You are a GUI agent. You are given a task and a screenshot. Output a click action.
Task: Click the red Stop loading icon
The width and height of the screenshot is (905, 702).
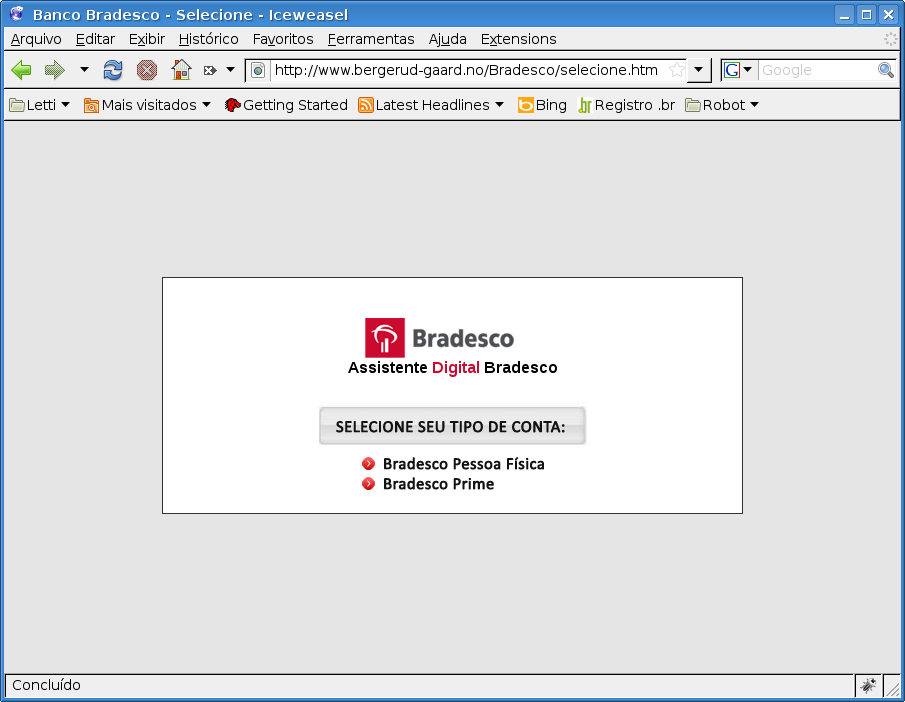(147, 70)
